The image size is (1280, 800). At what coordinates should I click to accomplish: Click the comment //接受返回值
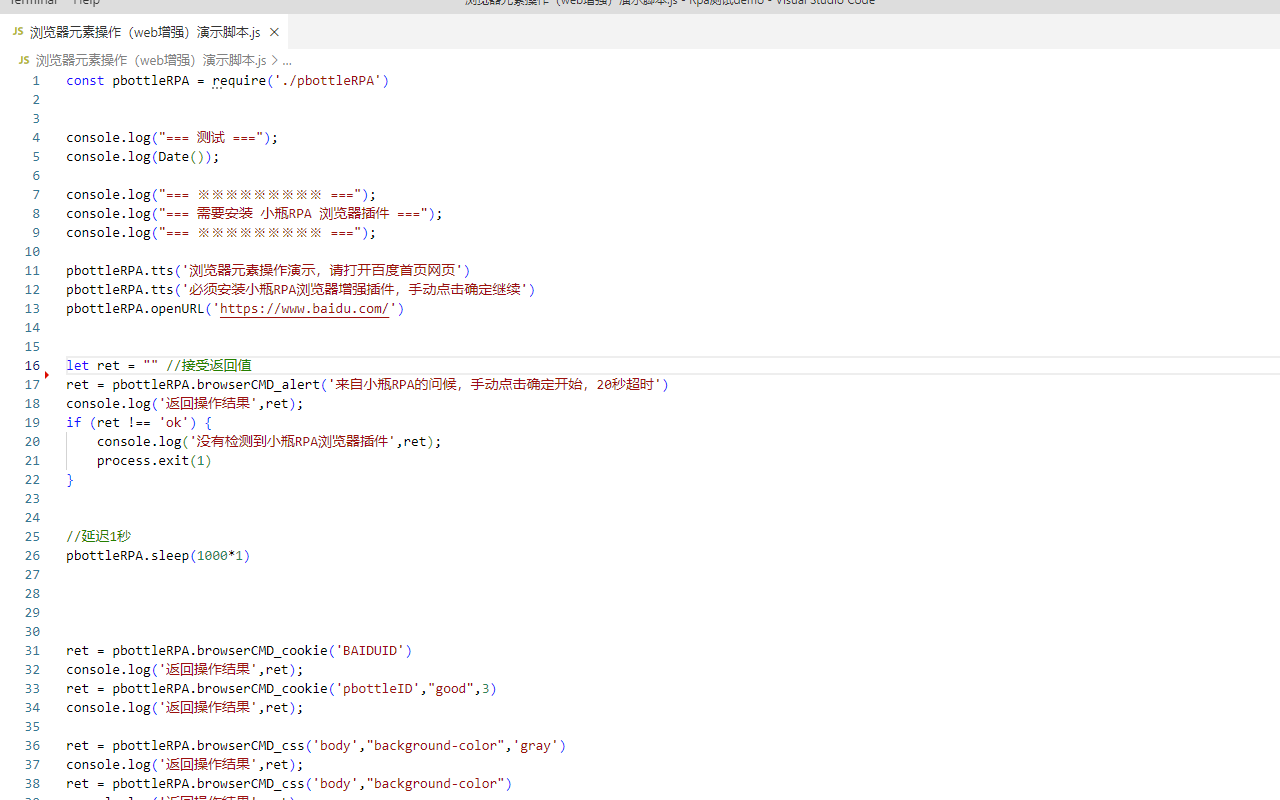click(x=209, y=365)
